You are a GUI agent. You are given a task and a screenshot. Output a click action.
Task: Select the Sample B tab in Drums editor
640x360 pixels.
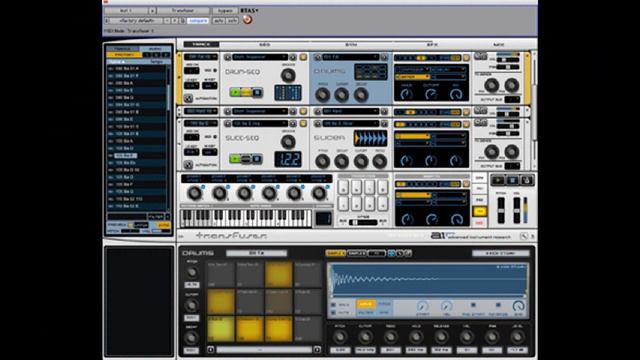356,253
